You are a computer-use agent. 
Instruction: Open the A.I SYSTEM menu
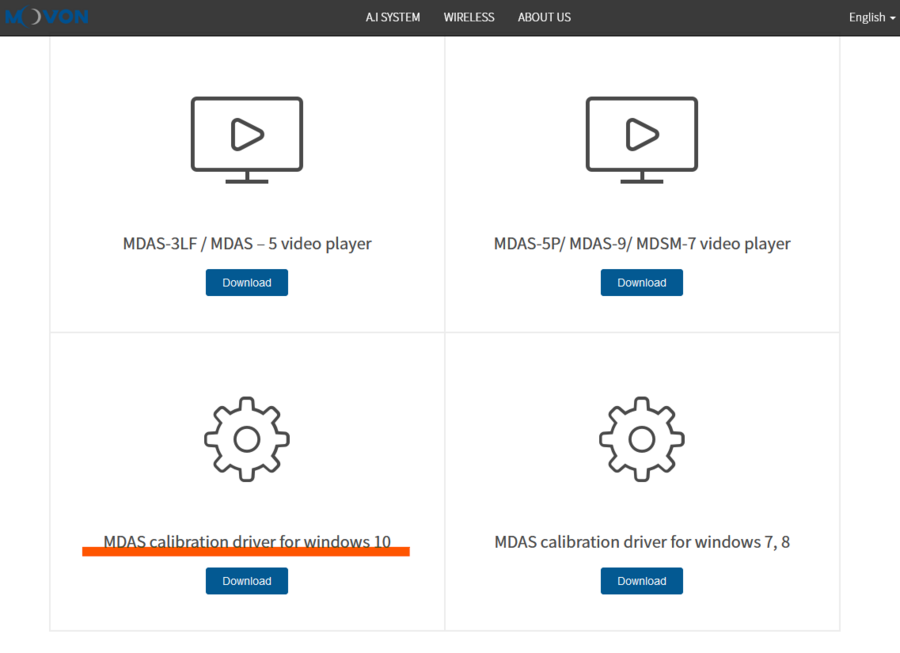(x=392, y=17)
